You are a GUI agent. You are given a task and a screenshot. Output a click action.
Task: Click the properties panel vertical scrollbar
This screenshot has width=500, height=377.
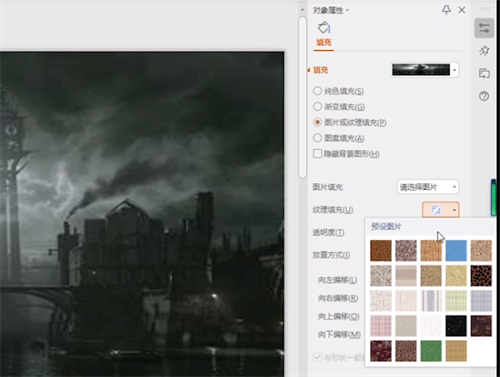tap(303, 97)
